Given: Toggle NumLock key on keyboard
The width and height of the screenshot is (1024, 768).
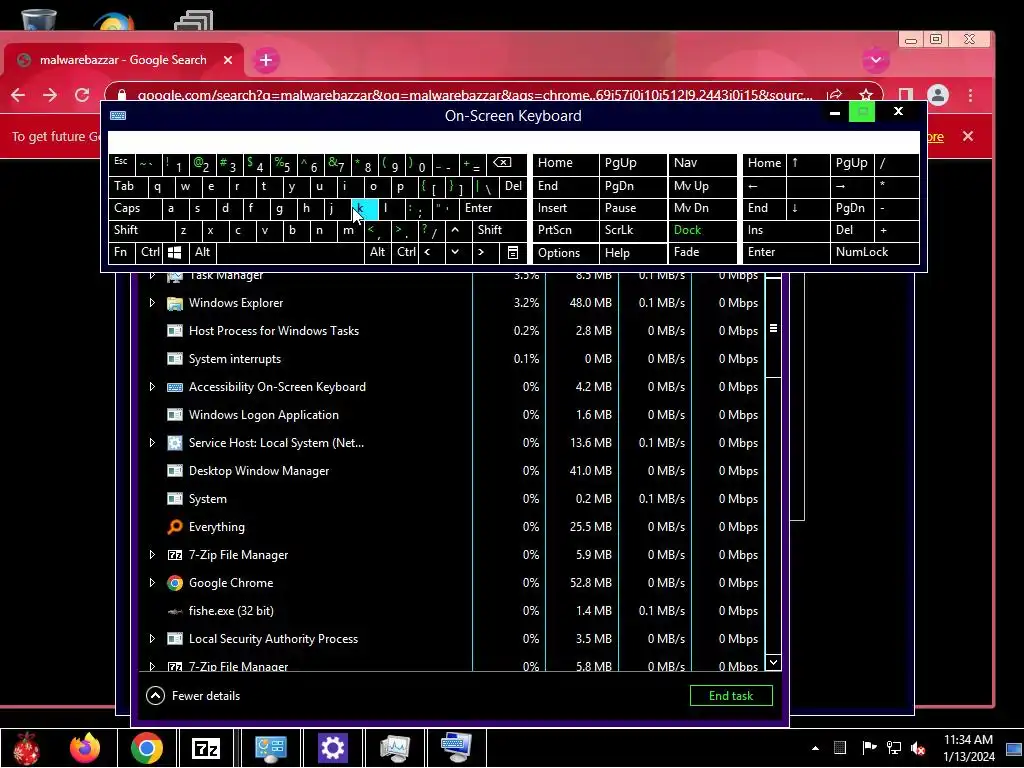Looking at the screenshot, I should [874, 252].
